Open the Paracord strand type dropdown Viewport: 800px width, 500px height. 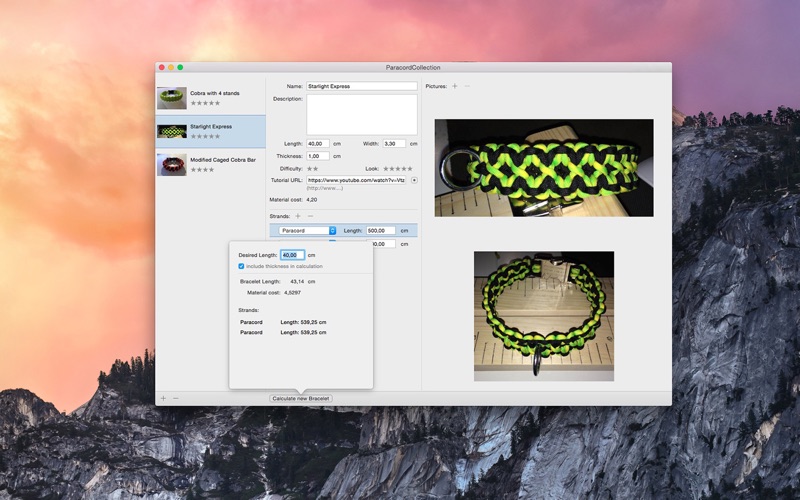[307, 231]
